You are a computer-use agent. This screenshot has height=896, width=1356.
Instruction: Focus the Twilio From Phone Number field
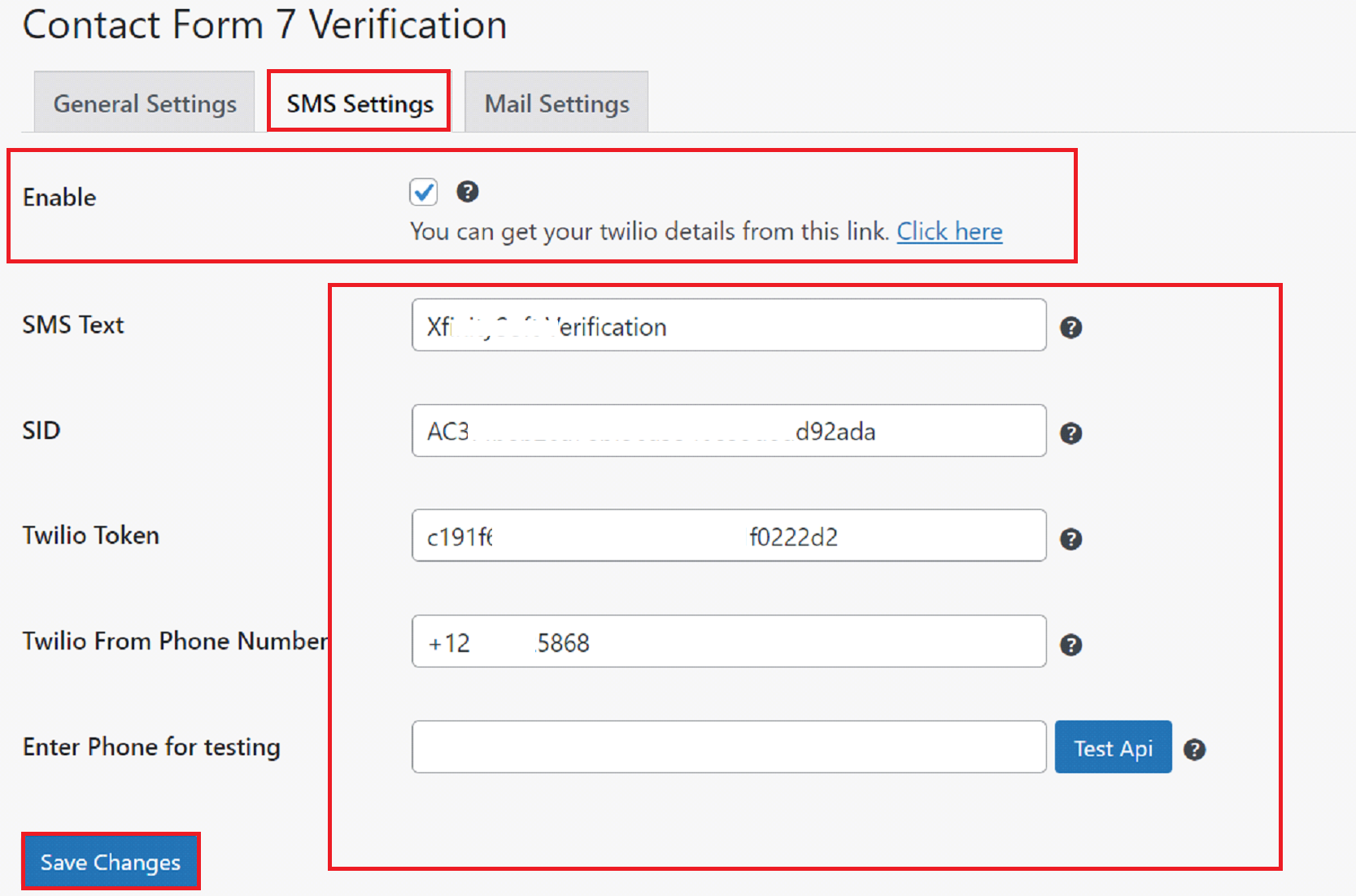tap(729, 641)
